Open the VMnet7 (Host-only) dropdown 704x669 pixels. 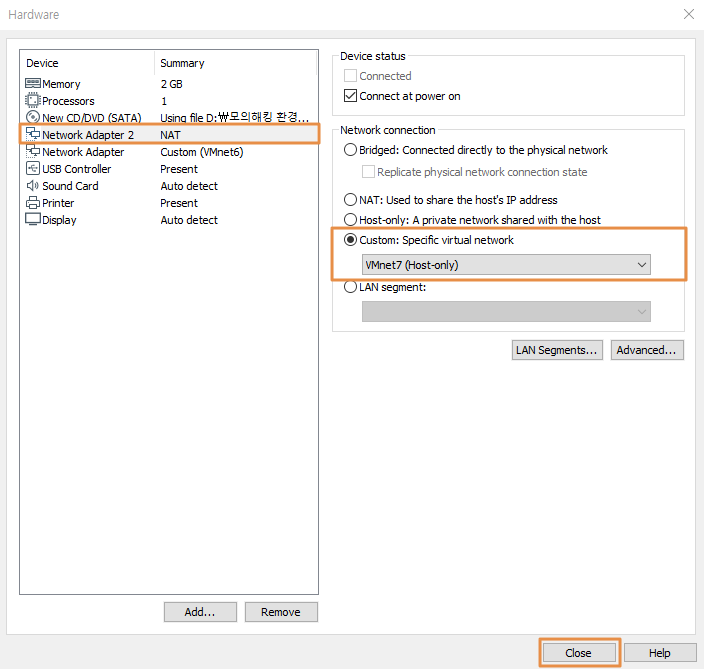tap(506, 264)
